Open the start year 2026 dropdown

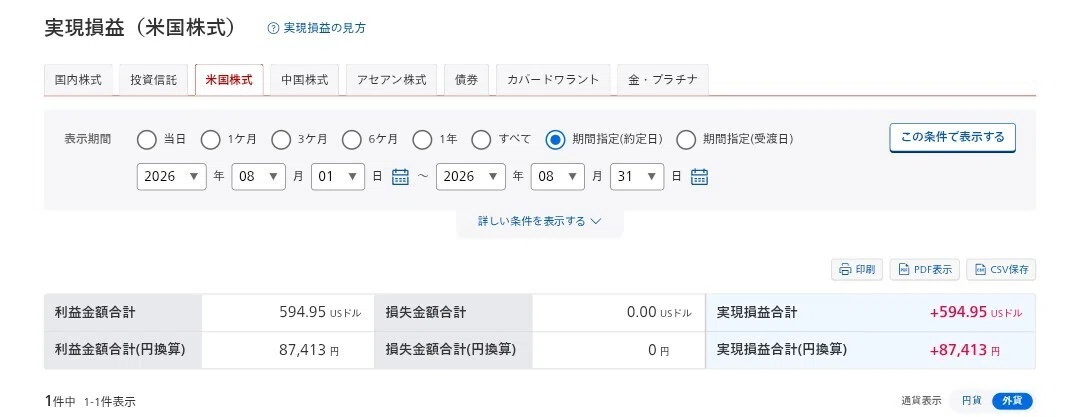pyautogui.click(x=172, y=176)
